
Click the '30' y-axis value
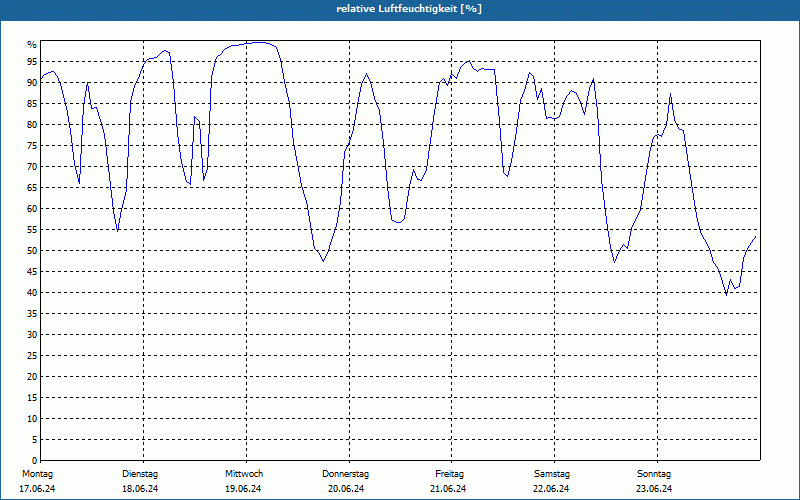tap(32, 335)
